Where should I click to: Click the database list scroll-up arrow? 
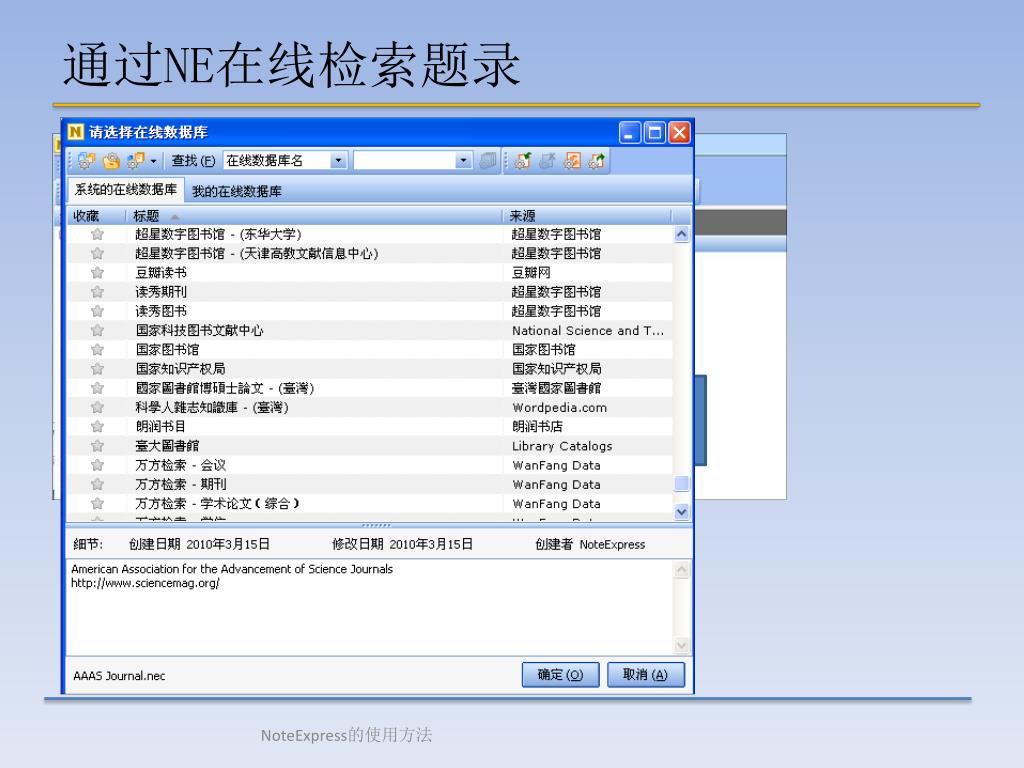coord(681,234)
